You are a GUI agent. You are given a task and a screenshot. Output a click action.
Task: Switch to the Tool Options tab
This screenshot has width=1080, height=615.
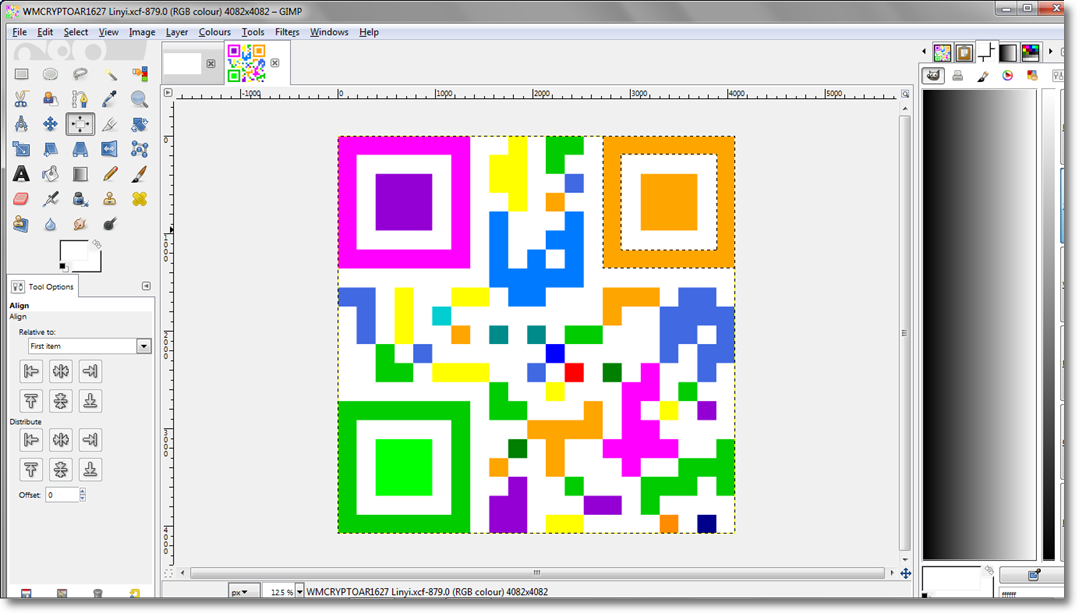pyautogui.click(x=43, y=286)
